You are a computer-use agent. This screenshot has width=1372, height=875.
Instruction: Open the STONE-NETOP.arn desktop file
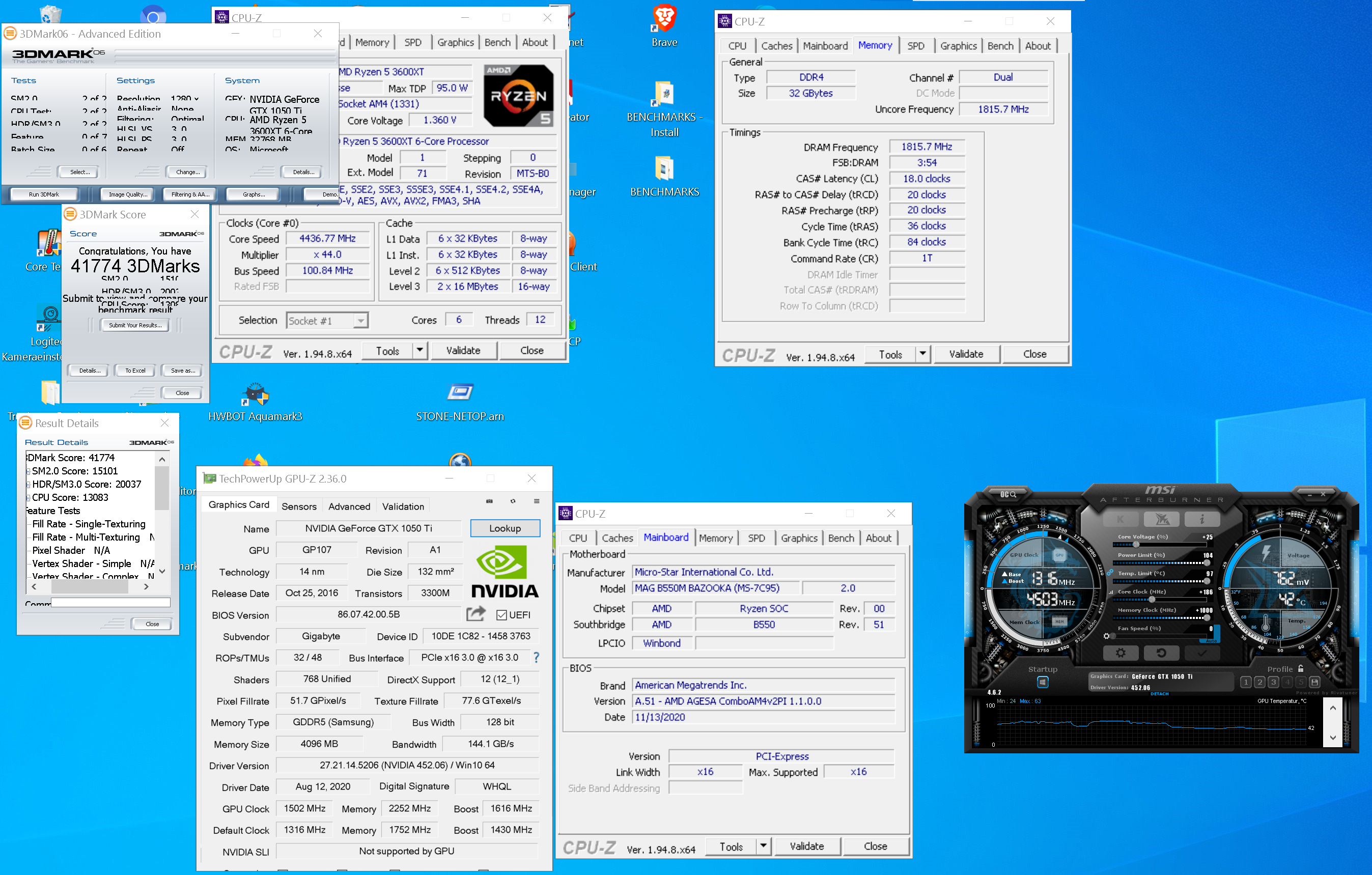pos(460,402)
